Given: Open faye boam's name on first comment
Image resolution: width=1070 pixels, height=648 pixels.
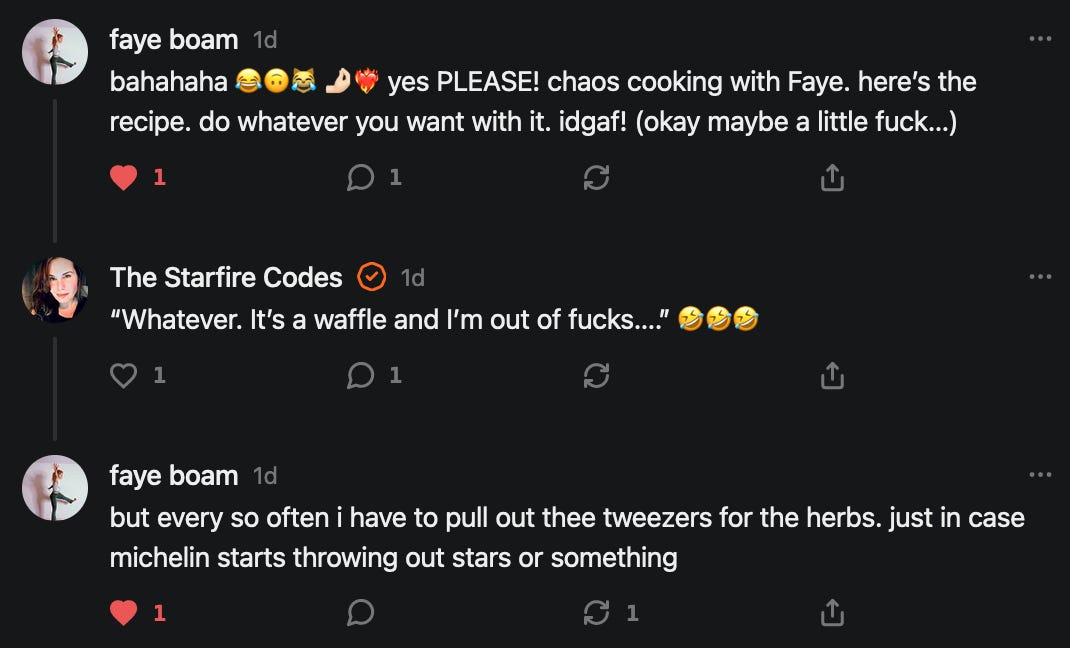Looking at the screenshot, I should point(174,40).
